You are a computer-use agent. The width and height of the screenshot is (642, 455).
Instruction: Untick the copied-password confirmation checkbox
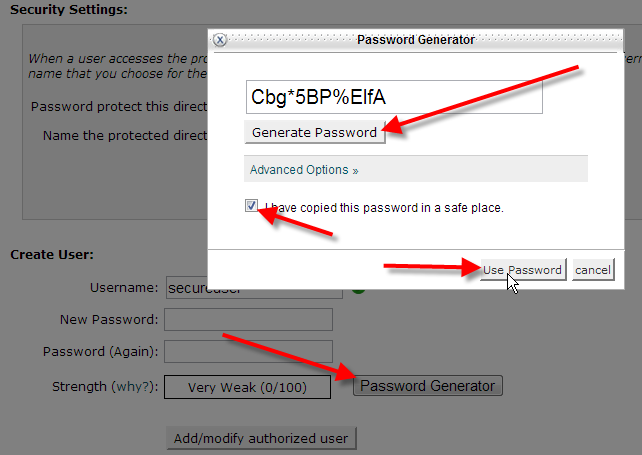251,206
